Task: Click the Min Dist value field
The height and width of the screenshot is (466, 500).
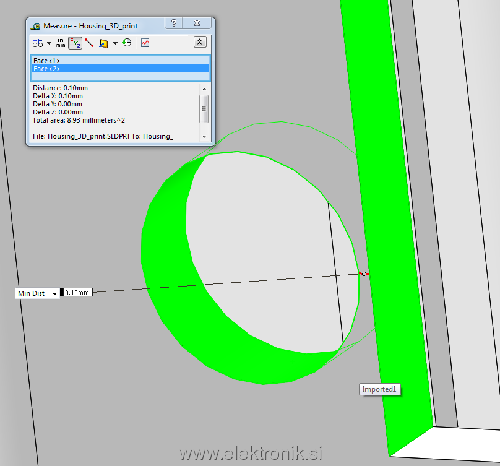Action: pos(76,292)
